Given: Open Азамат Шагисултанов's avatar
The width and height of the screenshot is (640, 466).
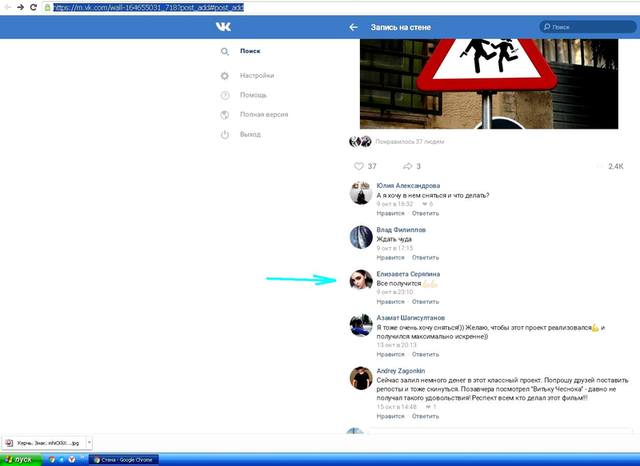Looking at the screenshot, I should point(361,325).
